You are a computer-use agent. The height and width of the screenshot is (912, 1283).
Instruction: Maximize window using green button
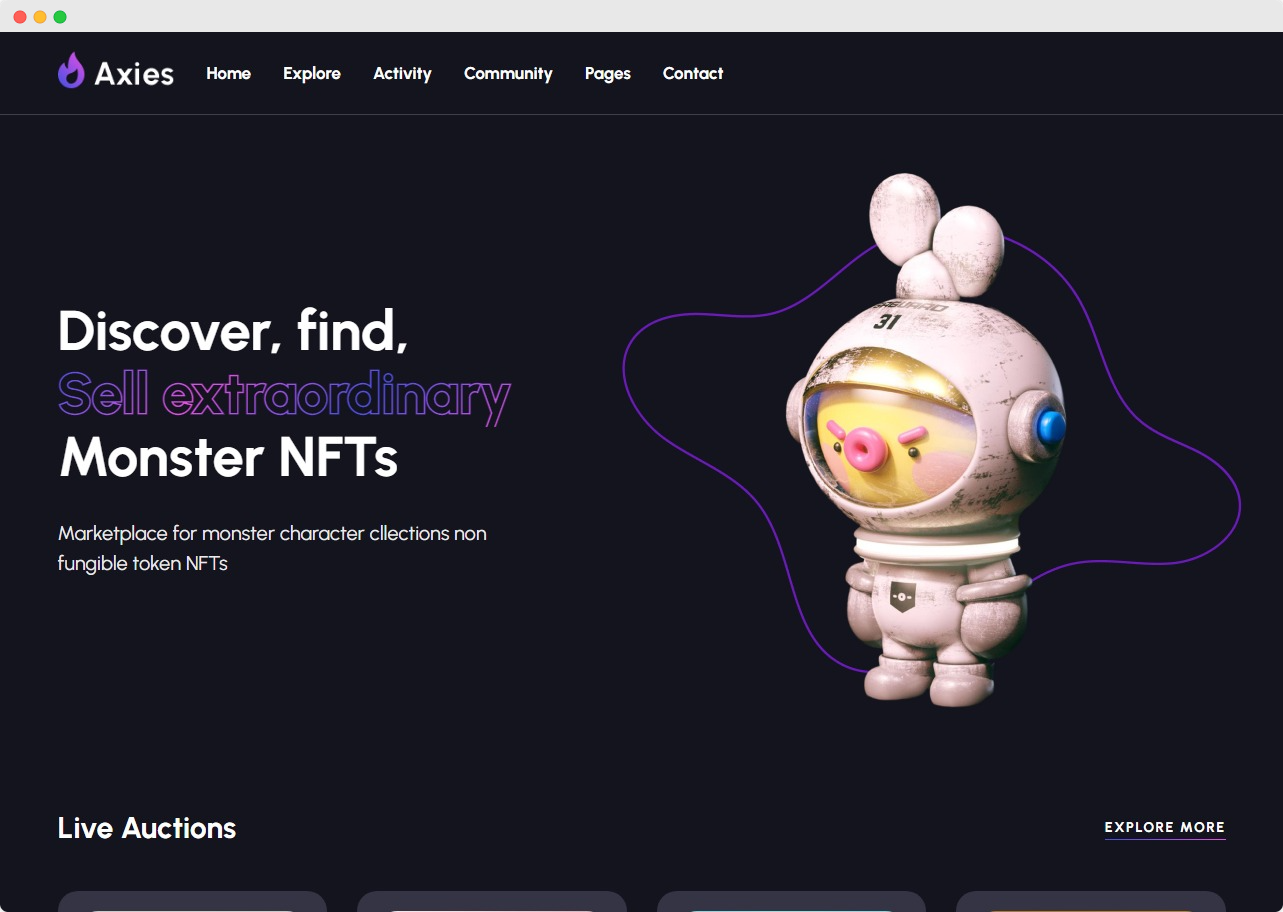click(x=60, y=17)
